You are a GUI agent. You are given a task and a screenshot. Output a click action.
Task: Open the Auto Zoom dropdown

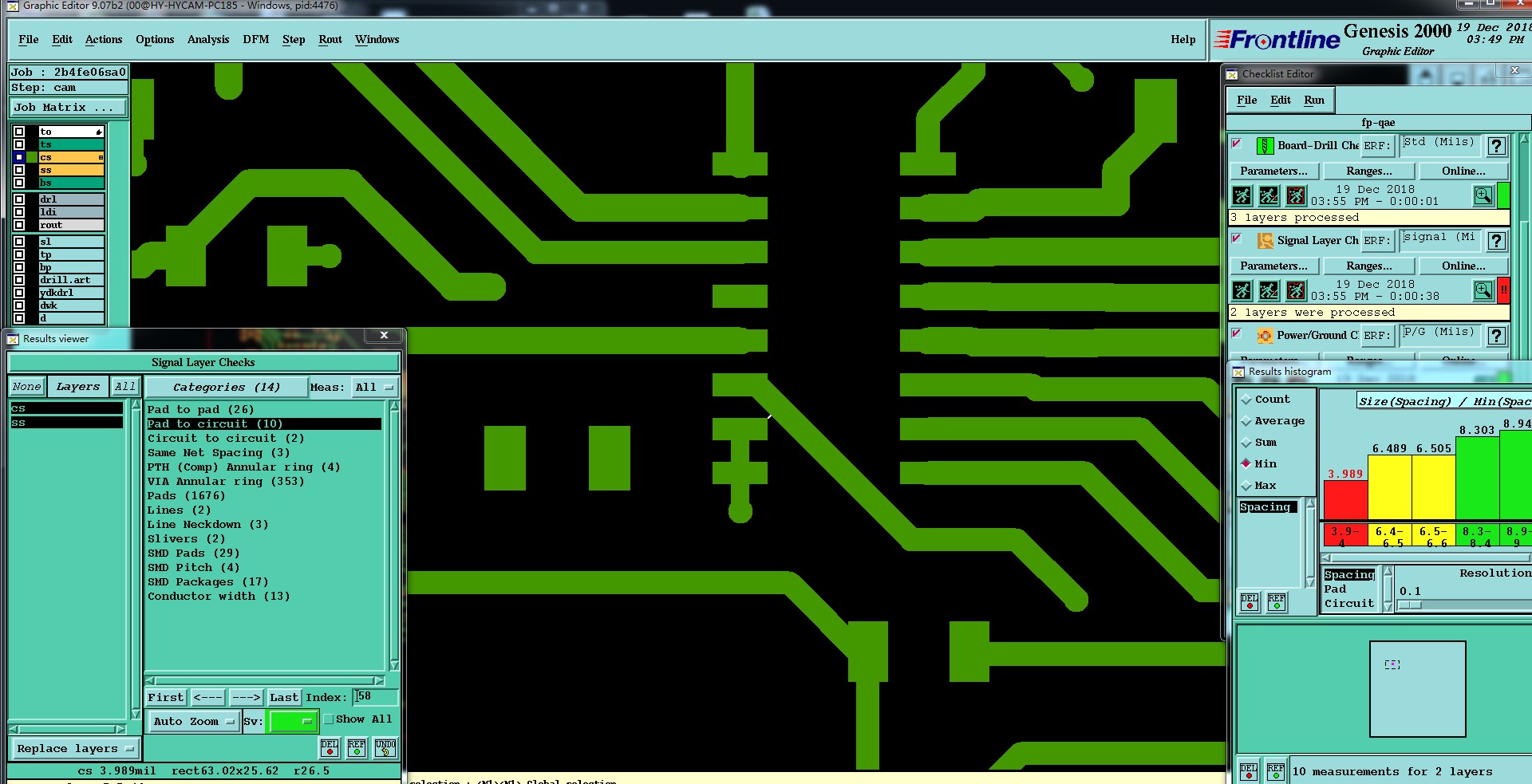(195, 721)
